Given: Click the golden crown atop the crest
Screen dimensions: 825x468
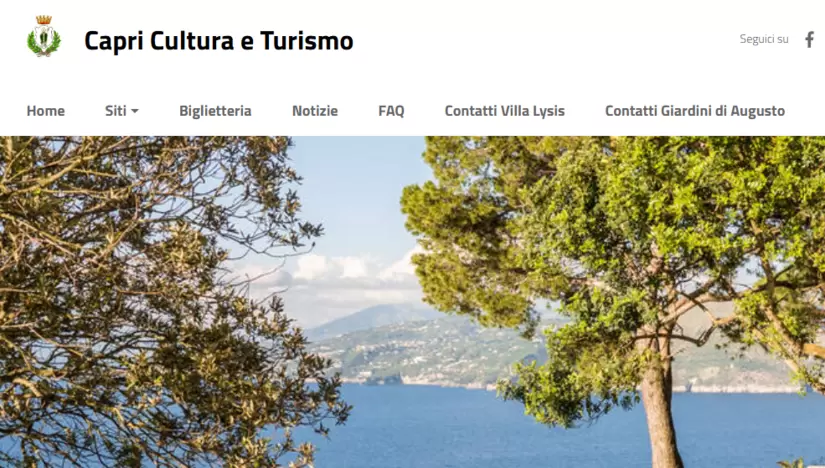Looking at the screenshot, I should pyautogui.click(x=44, y=20).
